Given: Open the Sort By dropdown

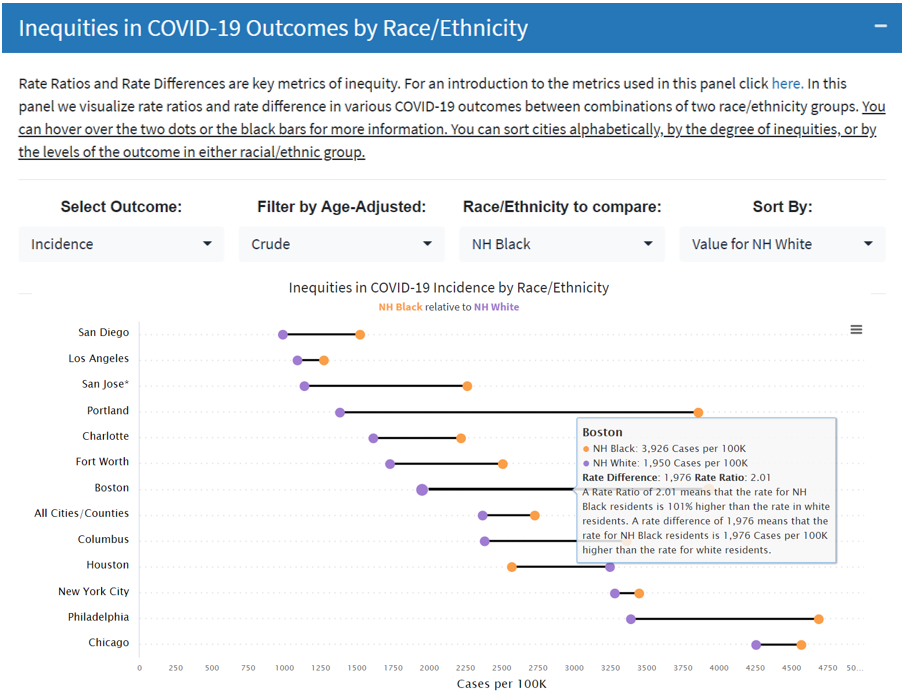Looking at the screenshot, I should point(782,243).
